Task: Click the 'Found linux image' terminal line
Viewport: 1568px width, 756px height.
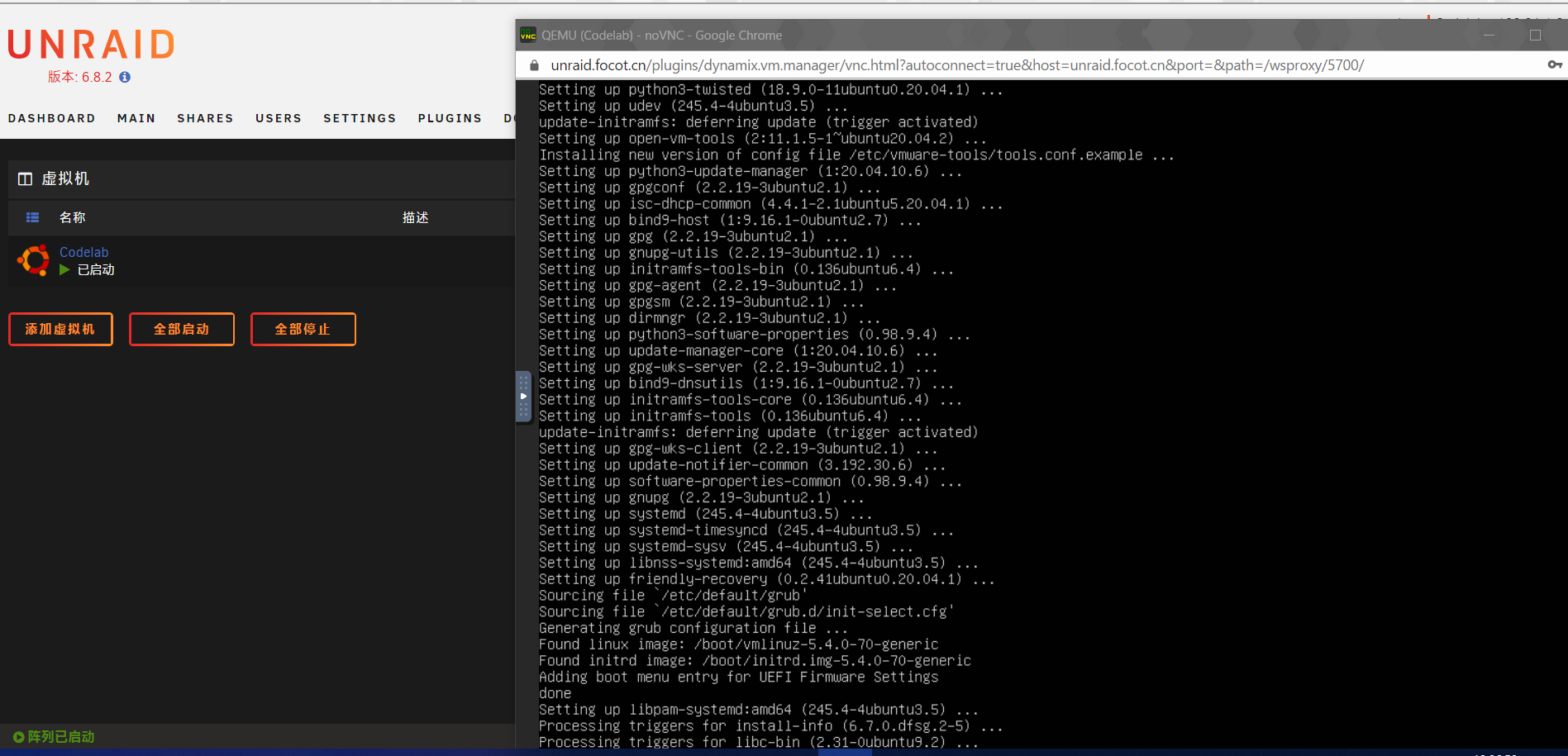Action: click(x=739, y=644)
